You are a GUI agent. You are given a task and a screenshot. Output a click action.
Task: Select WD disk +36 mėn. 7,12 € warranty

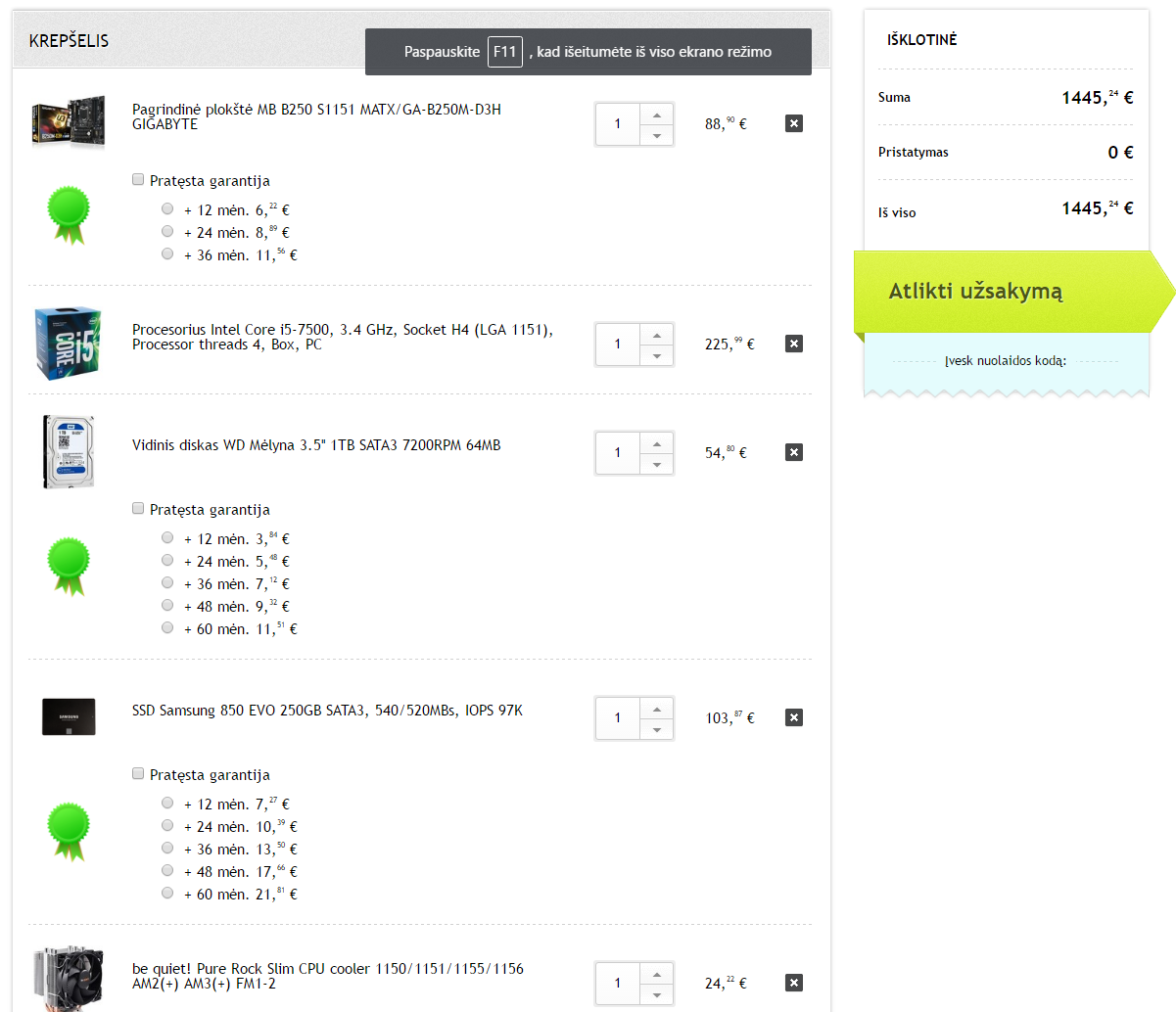click(167, 582)
